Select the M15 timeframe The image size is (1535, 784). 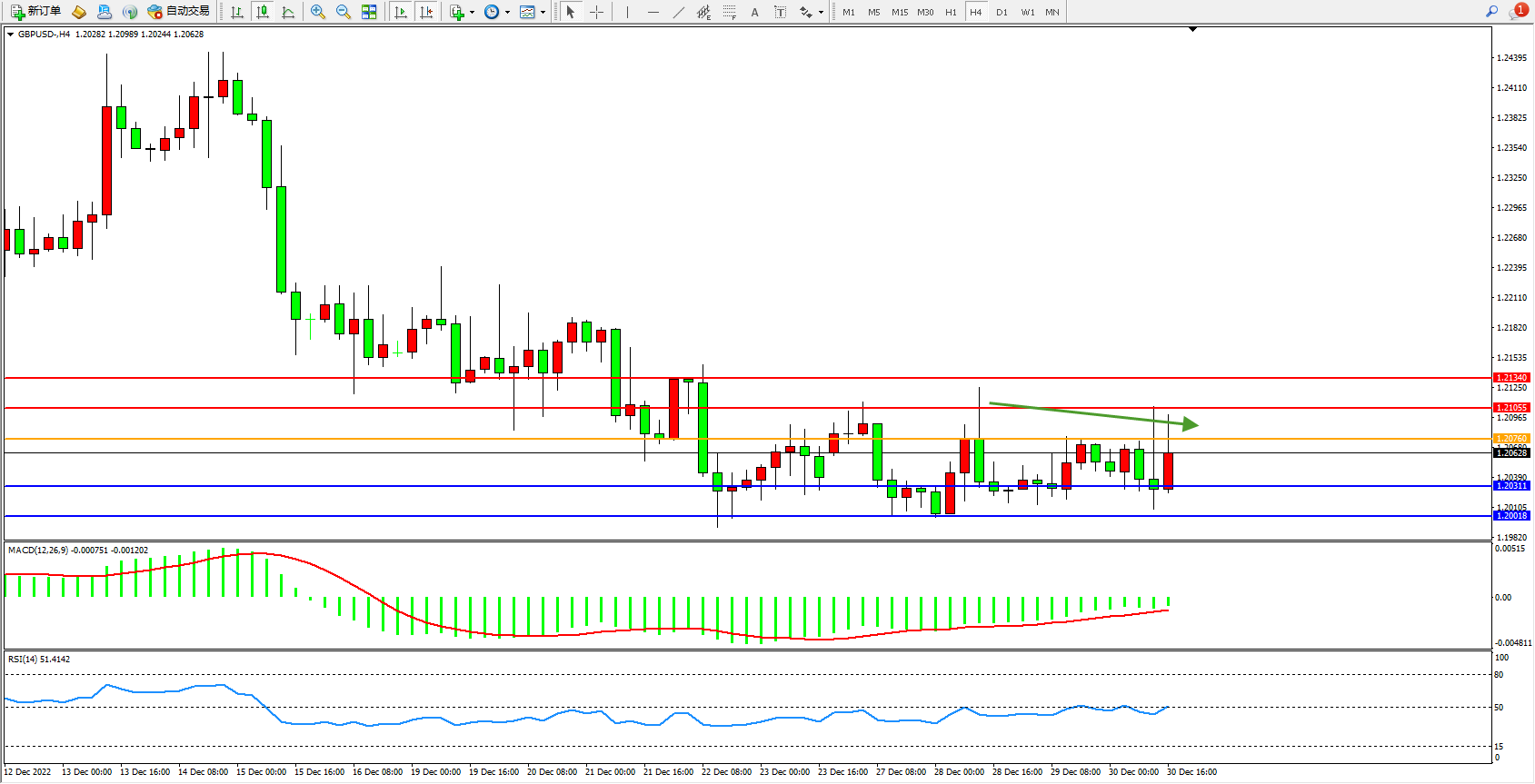pyautogui.click(x=900, y=12)
